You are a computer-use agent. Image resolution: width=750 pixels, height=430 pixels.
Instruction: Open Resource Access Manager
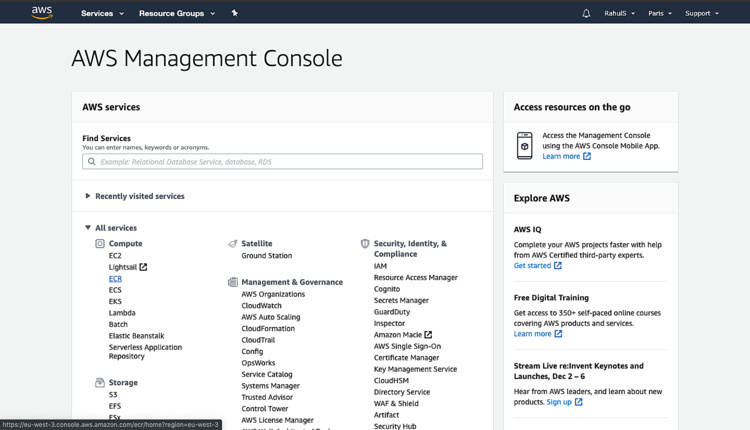tap(416, 277)
